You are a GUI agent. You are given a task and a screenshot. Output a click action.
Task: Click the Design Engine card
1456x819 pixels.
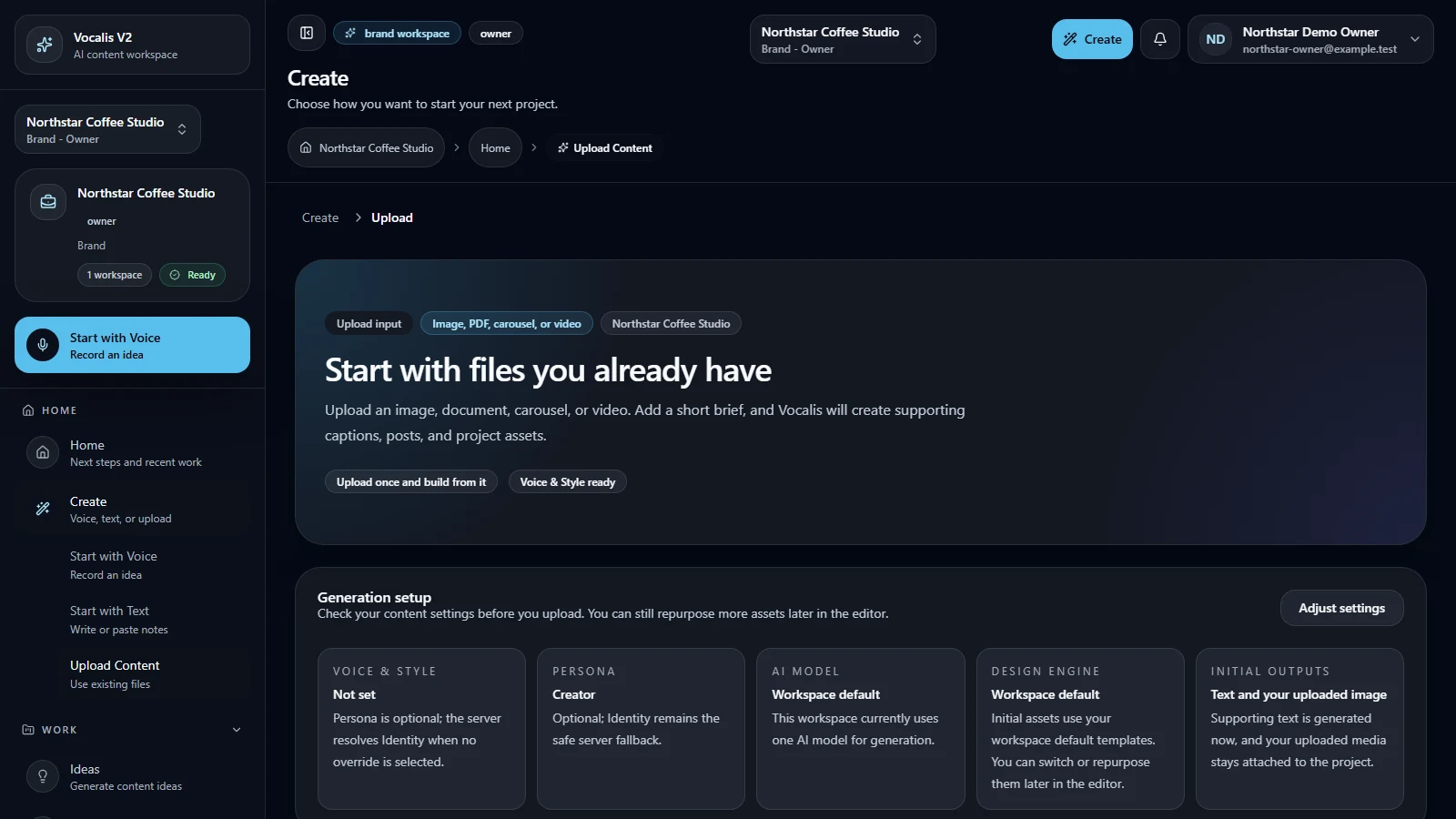pos(1080,729)
